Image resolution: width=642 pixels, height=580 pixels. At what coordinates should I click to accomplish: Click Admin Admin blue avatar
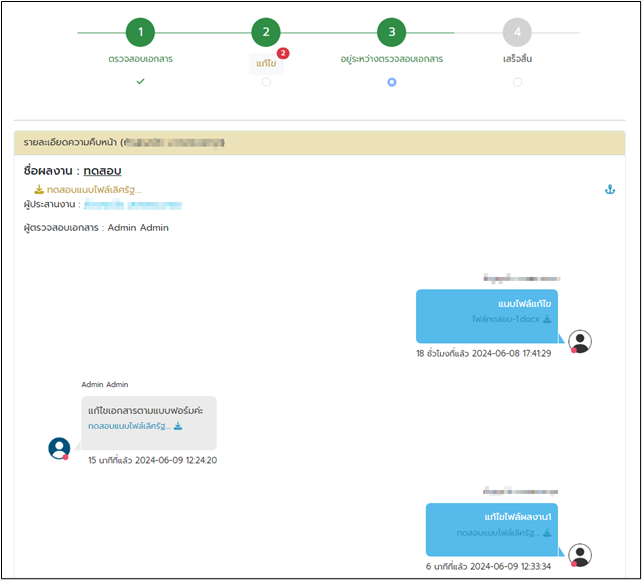tap(59, 448)
